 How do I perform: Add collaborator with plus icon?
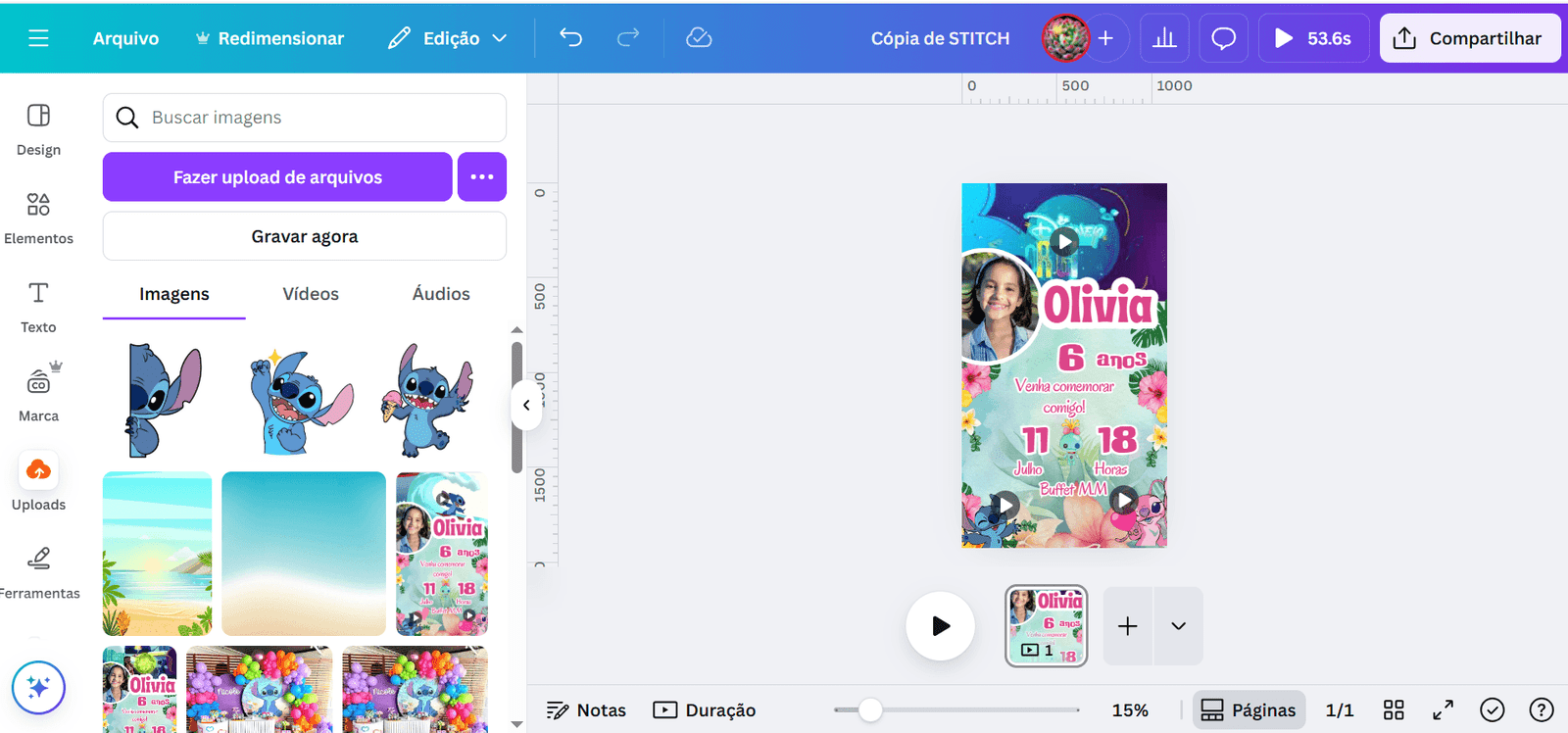[x=1105, y=38]
